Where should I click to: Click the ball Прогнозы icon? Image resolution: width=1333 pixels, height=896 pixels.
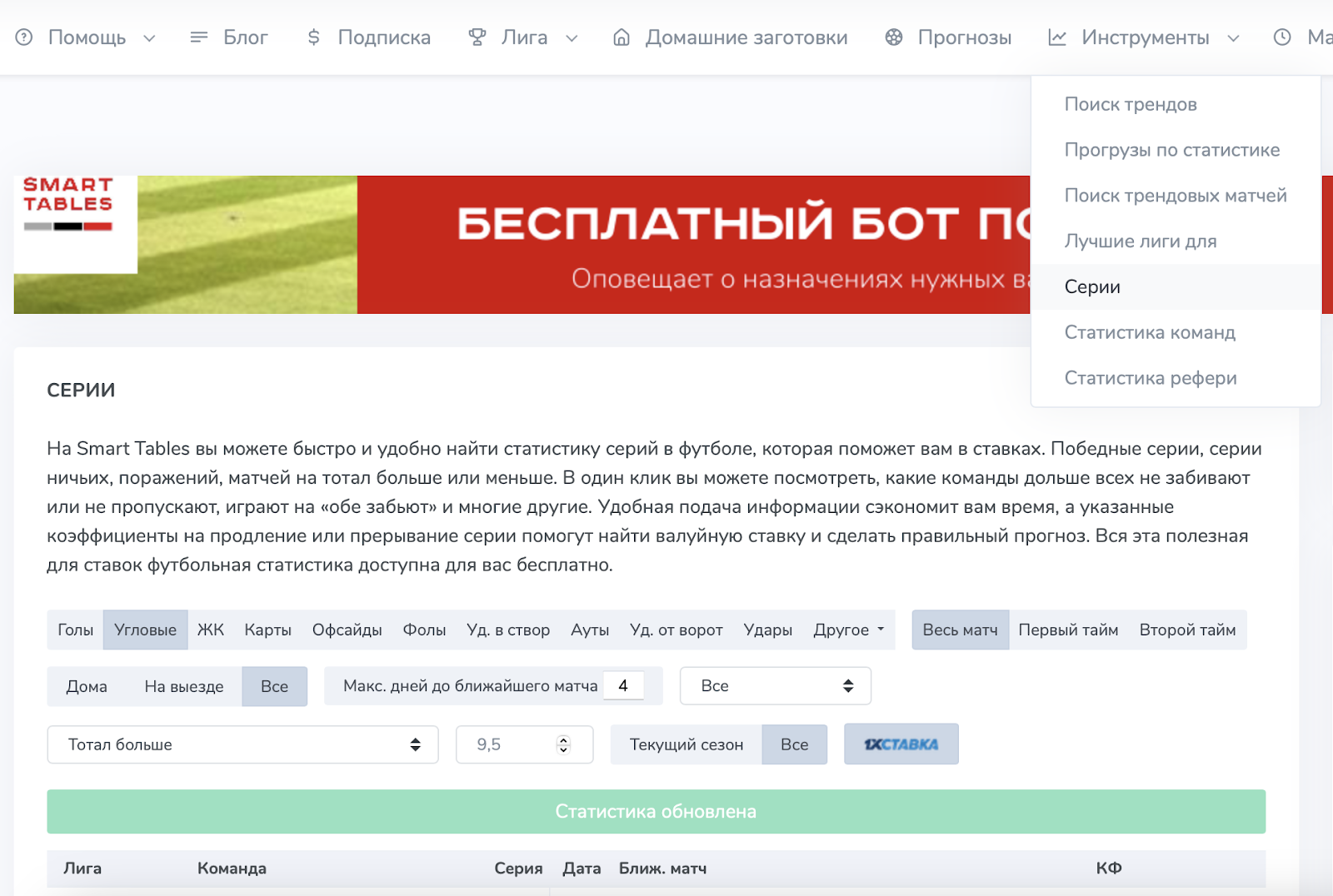point(894,37)
